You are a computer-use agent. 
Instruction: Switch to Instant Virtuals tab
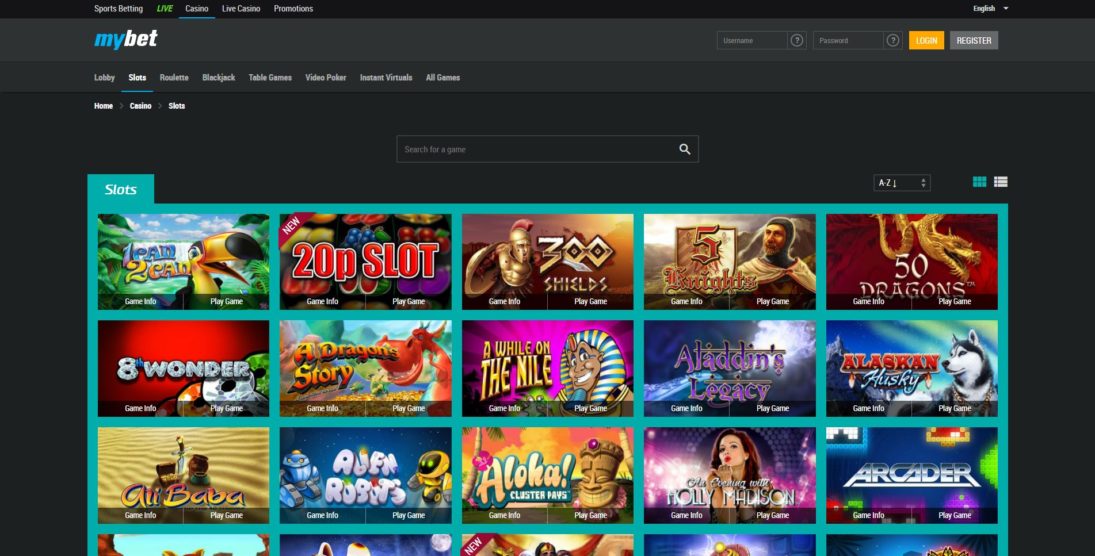pyautogui.click(x=386, y=78)
